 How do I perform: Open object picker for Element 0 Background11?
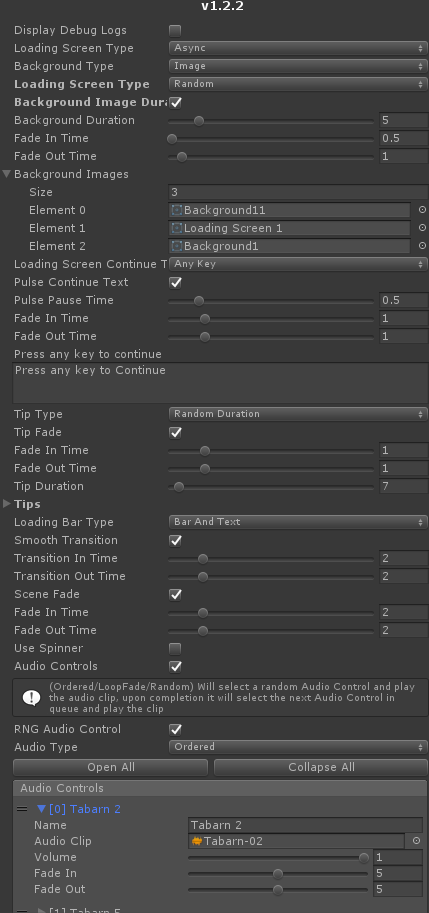(x=423, y=210)
